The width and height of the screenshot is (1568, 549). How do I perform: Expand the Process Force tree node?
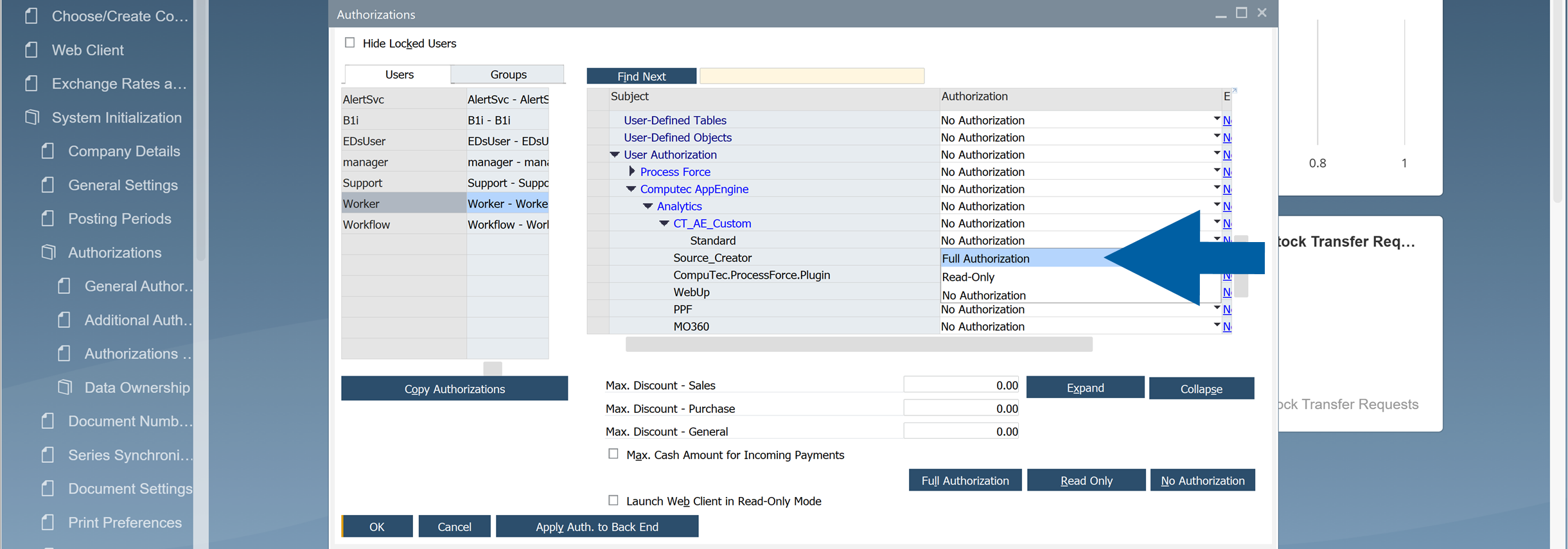click(x=632, y=171)
